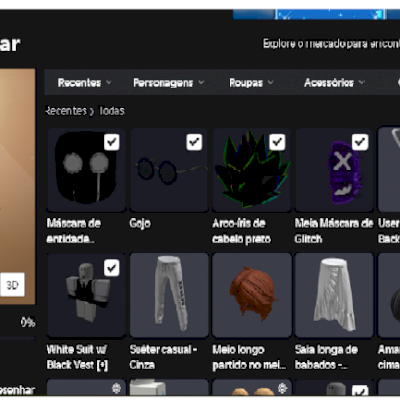
Task: Select the White Suit with Black Vest thumbnail
Action: pyautogui.click(x=86, y=295)
